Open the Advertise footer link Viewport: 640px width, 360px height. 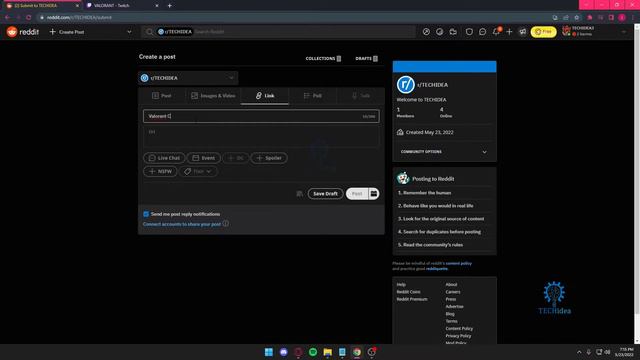(455, 307)
